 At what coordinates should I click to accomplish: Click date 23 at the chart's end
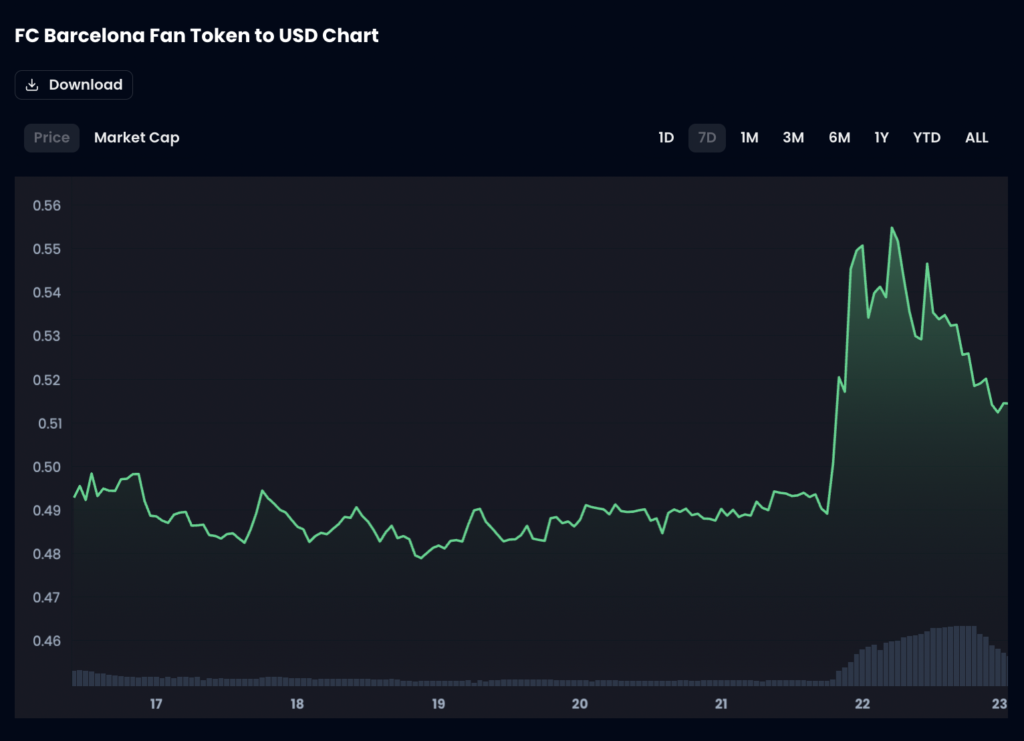998,704
